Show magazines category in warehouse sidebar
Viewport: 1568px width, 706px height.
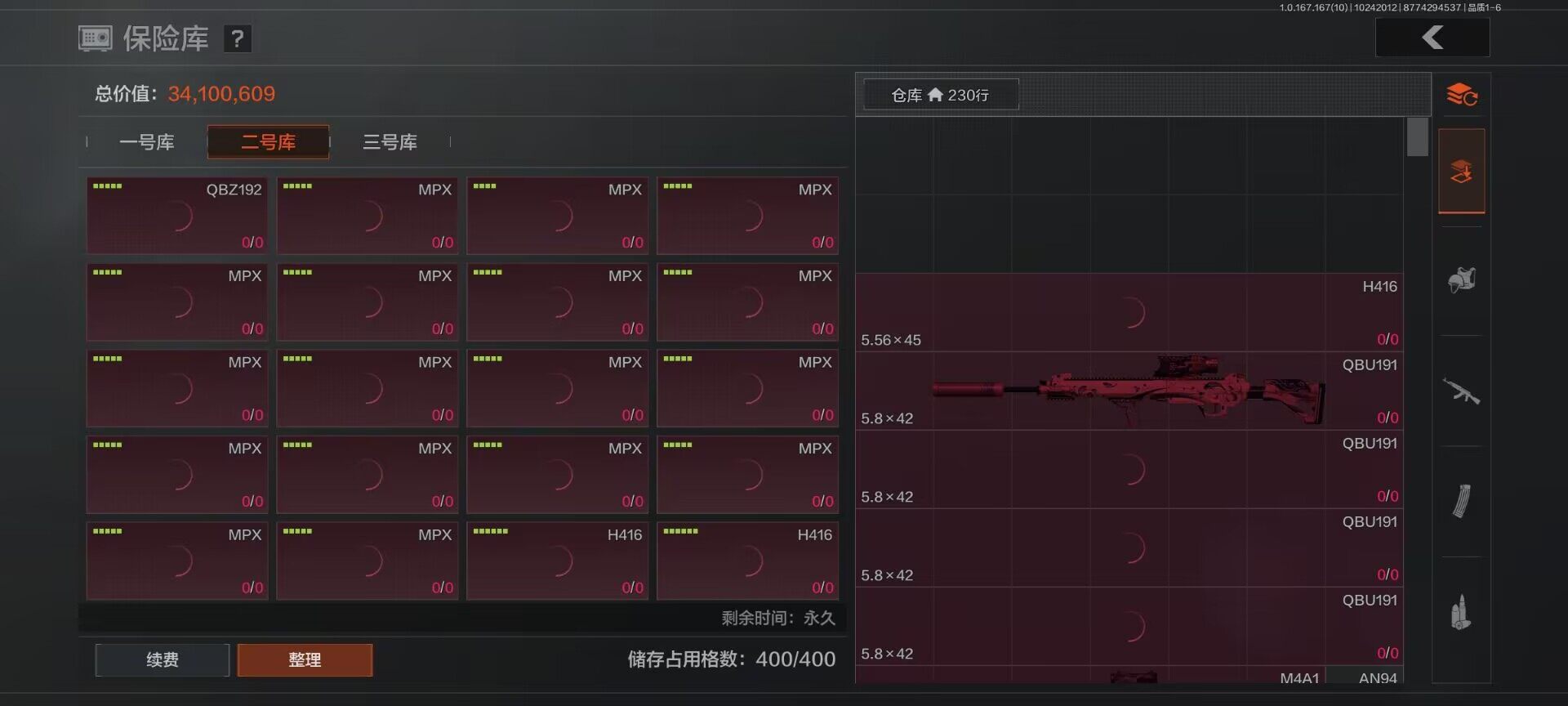coord(1462,502)
